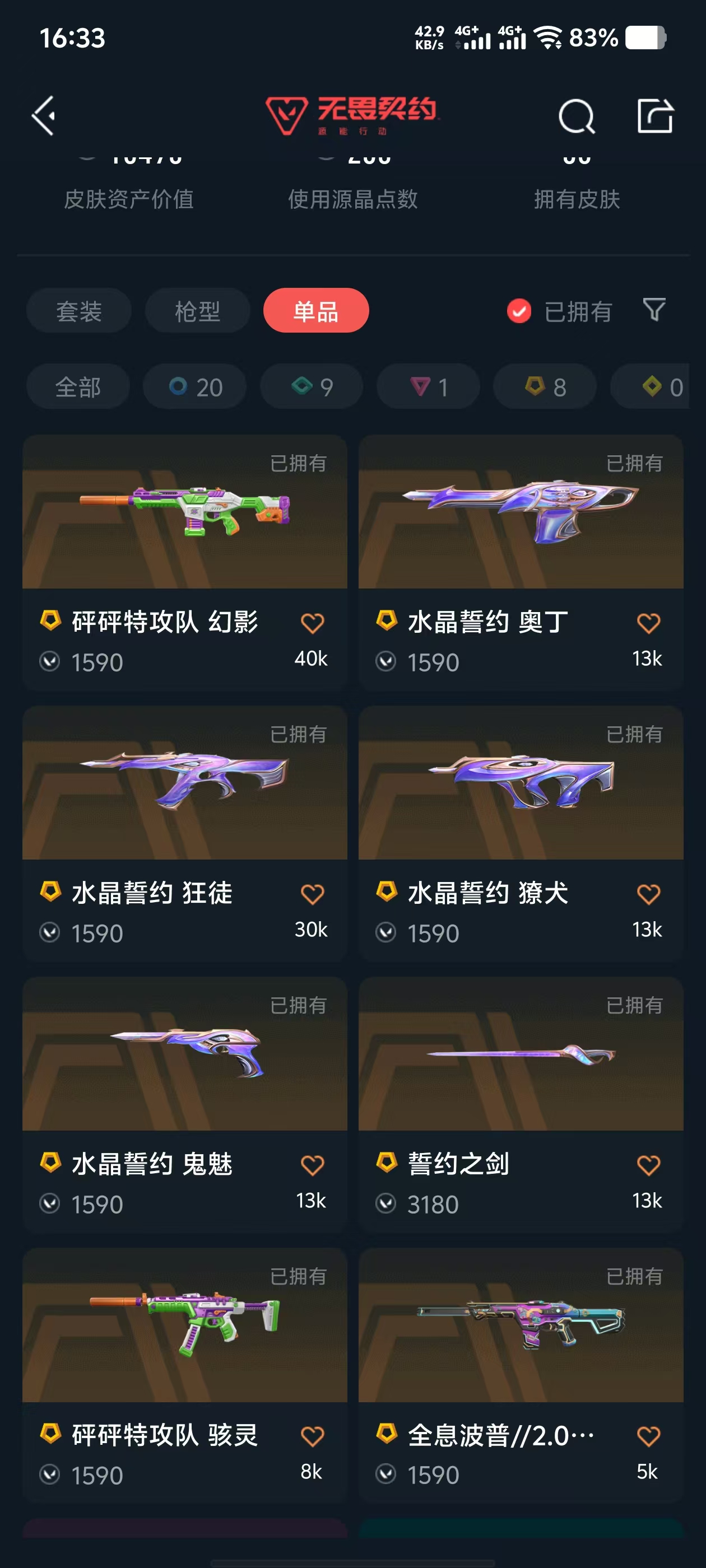This screenshot has width=706, height=1568.
Task: Like 全息波普//2.0 skin via heart
Action: pos(648,1436)
